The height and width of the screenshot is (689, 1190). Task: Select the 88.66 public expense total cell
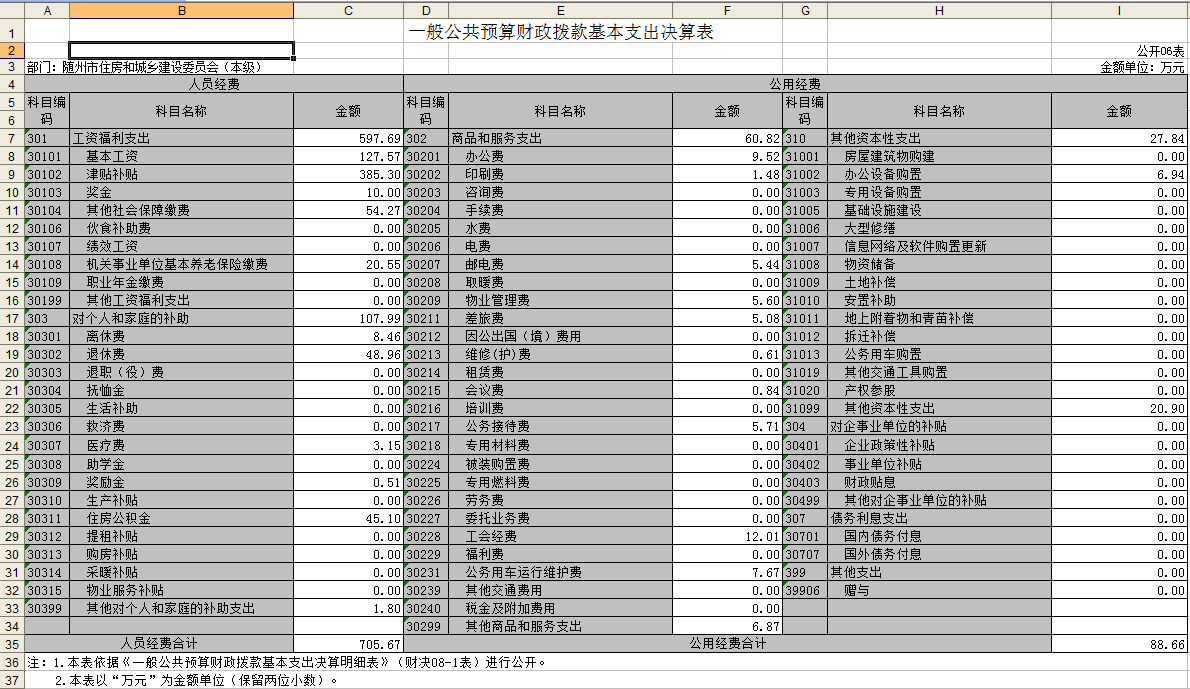[1119, 645]
